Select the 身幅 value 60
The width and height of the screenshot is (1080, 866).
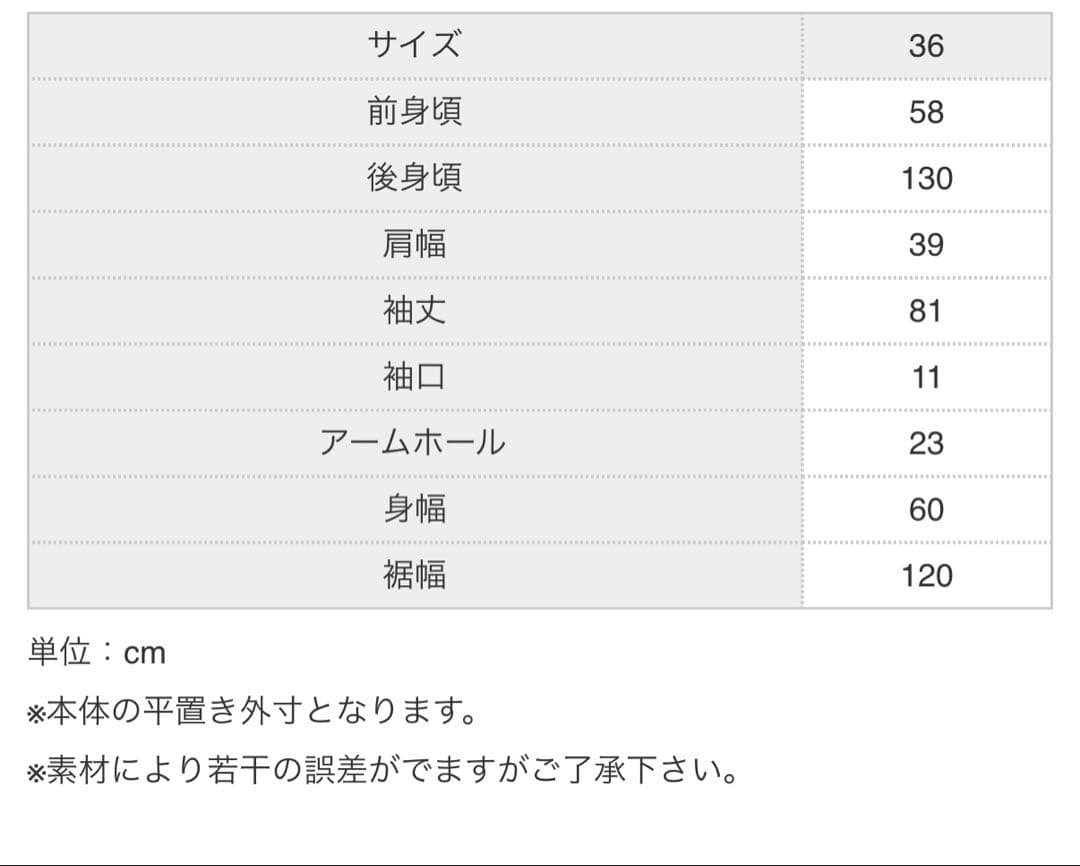point(926,509)
